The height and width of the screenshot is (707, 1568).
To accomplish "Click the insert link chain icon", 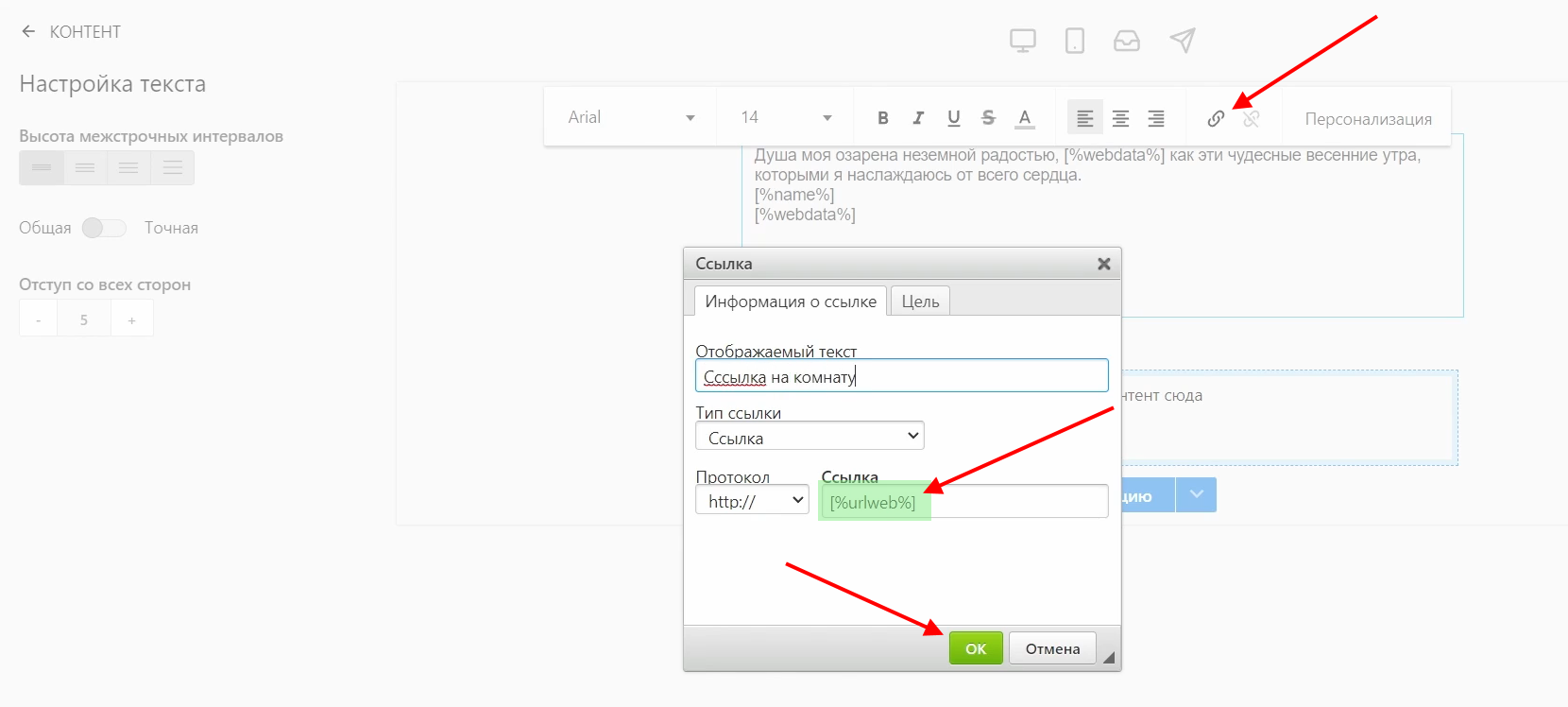I will [x=1216, y=118].
